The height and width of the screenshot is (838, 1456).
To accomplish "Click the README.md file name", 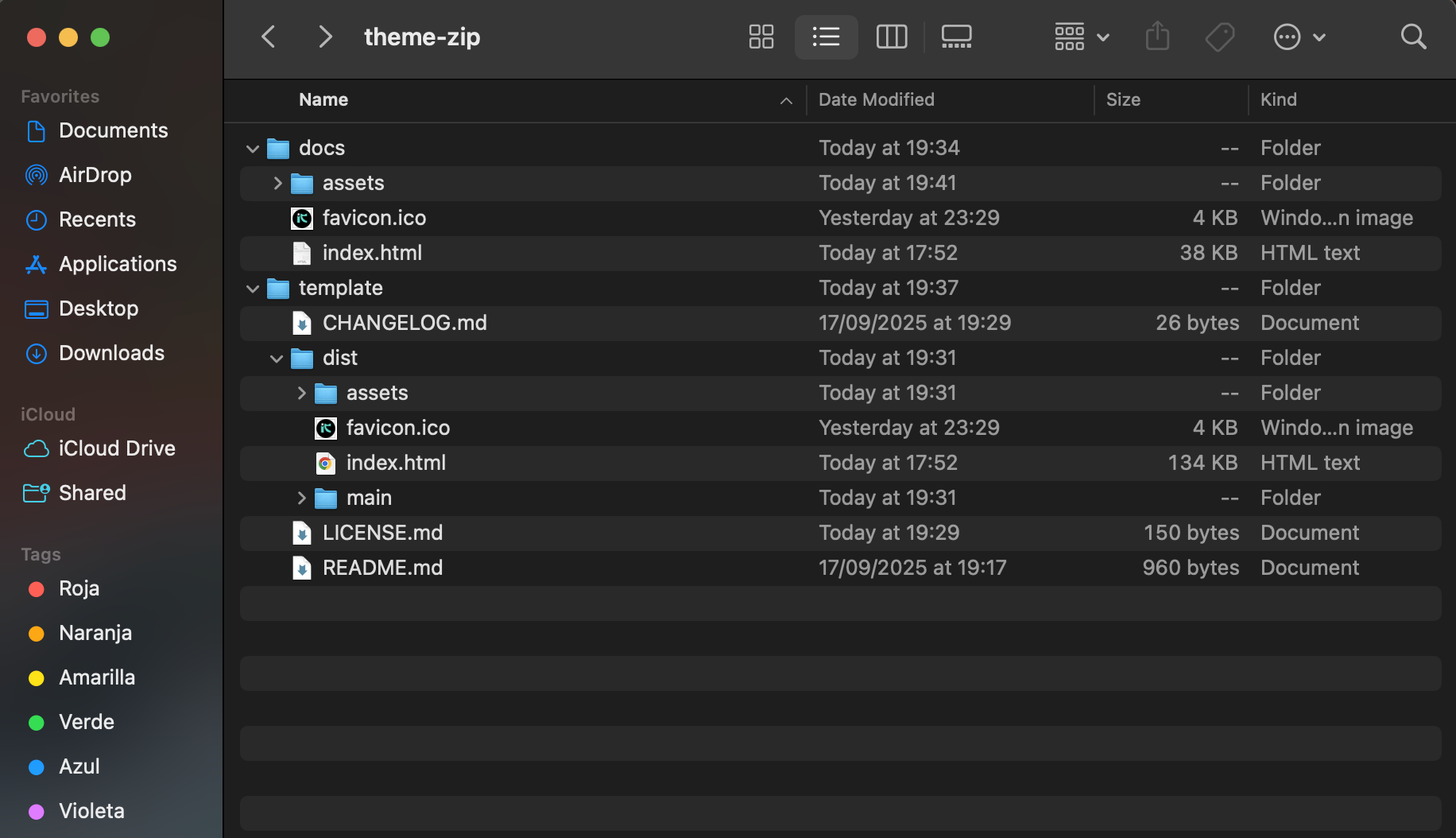I will (382, 568).
